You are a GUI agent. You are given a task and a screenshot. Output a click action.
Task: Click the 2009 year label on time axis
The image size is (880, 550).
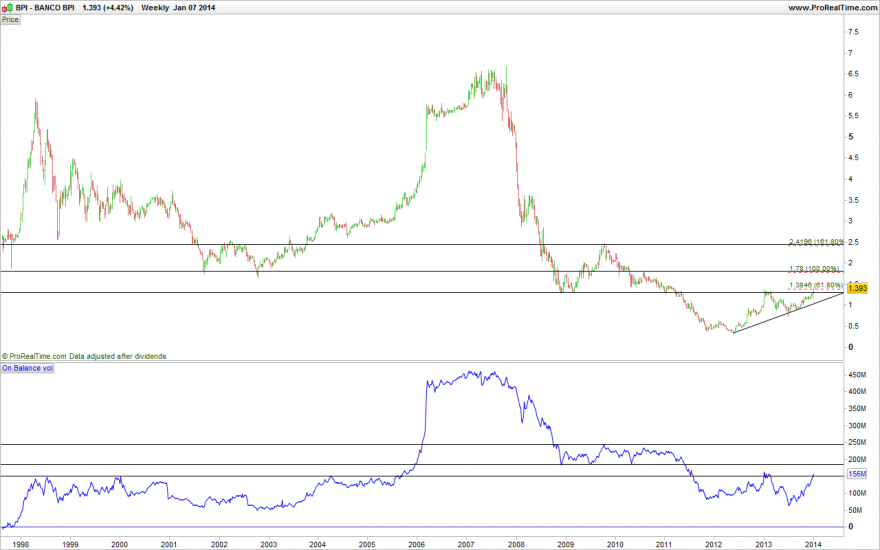[x=566, y=544]
